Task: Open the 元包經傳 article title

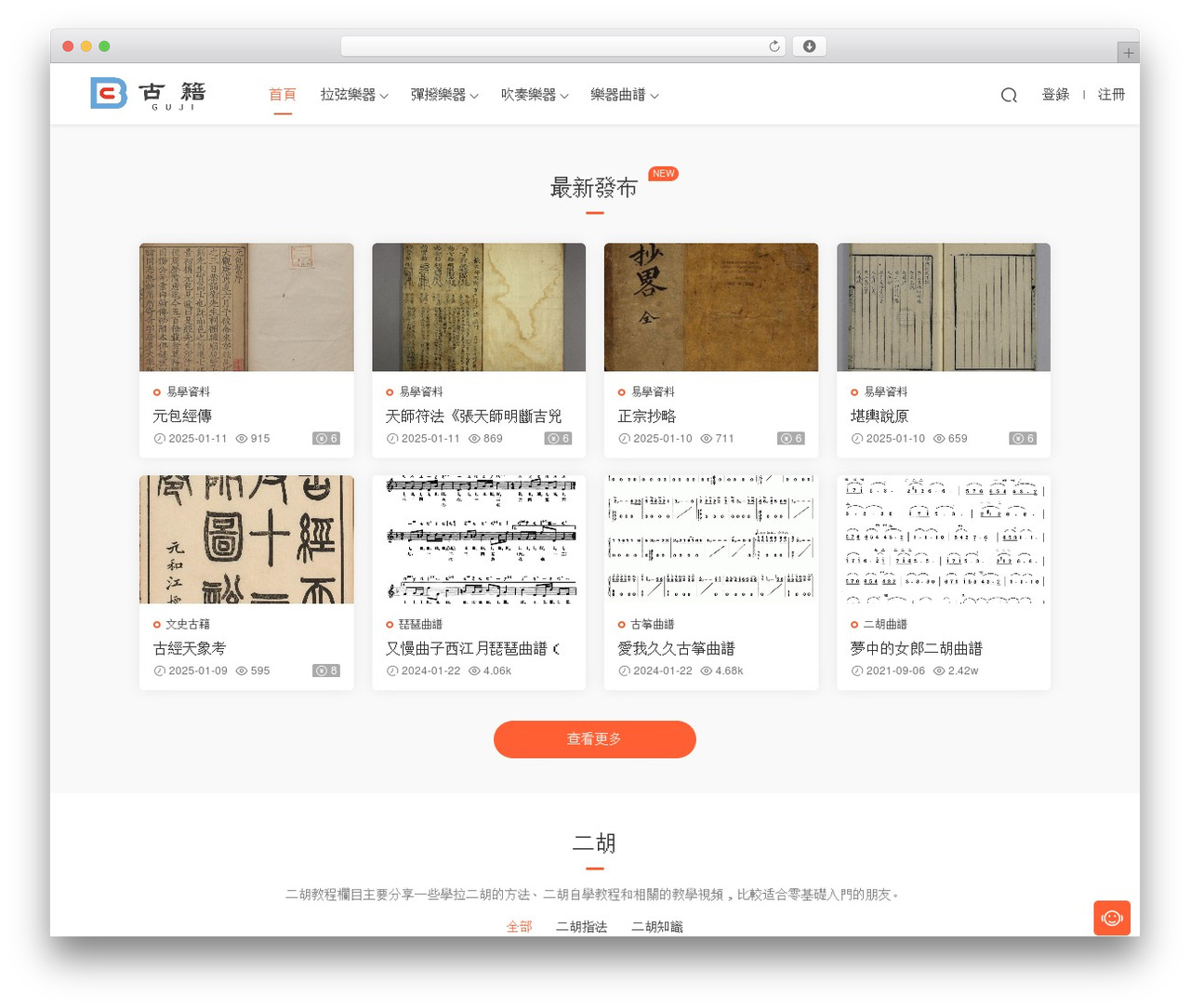Action: (x=182, y=416)
